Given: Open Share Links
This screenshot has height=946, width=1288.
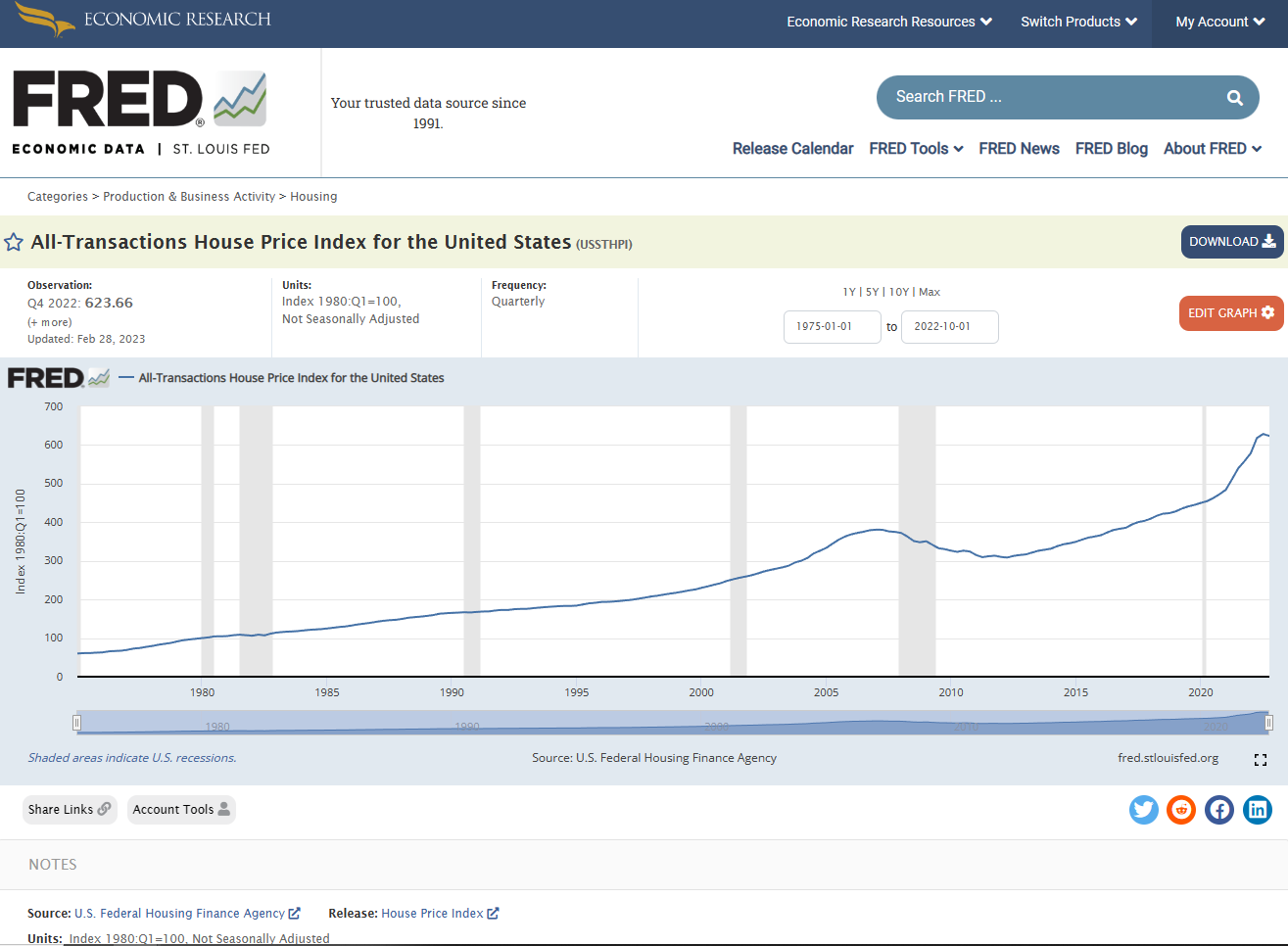Looking at the screenshot, I should point(70,810).
